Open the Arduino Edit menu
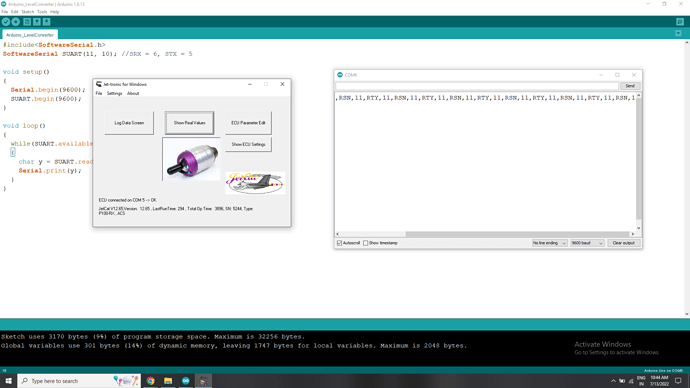Image resolution: width=690 pixels, height=388 pixels. pyautogui.click(x=15, y=12)
